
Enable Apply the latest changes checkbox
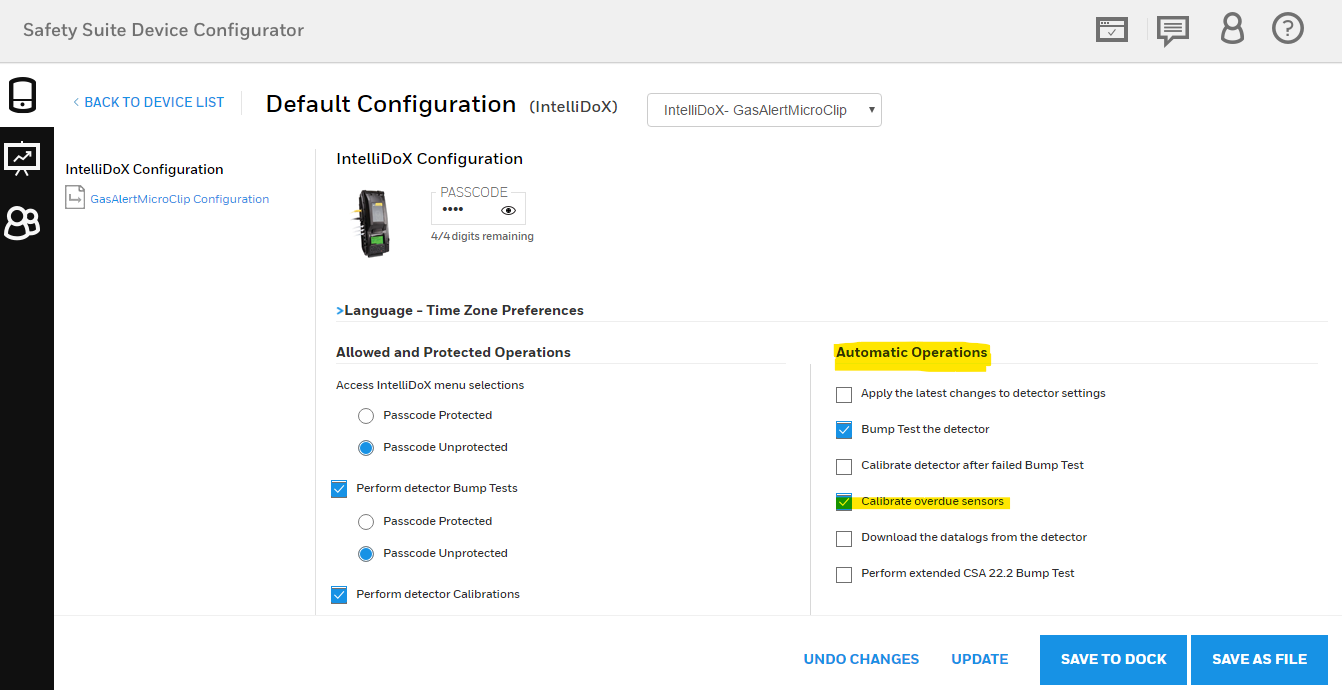pyautogui.click(x=844, y=394)
